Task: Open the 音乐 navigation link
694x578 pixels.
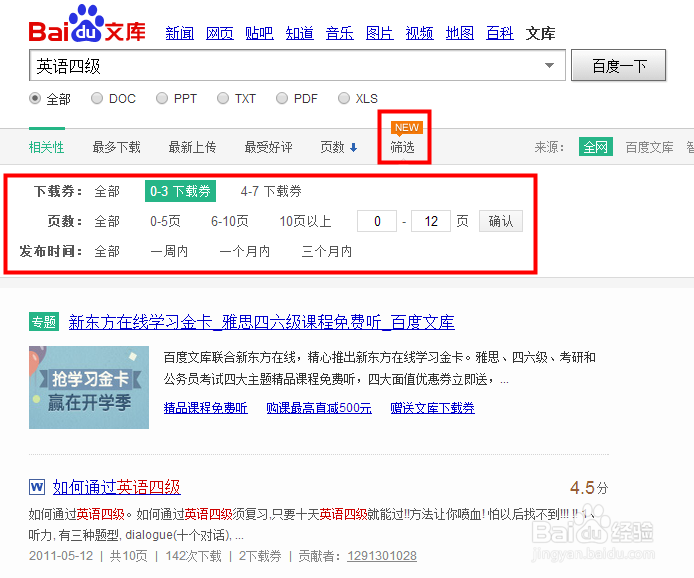Action: pos(339,33)
